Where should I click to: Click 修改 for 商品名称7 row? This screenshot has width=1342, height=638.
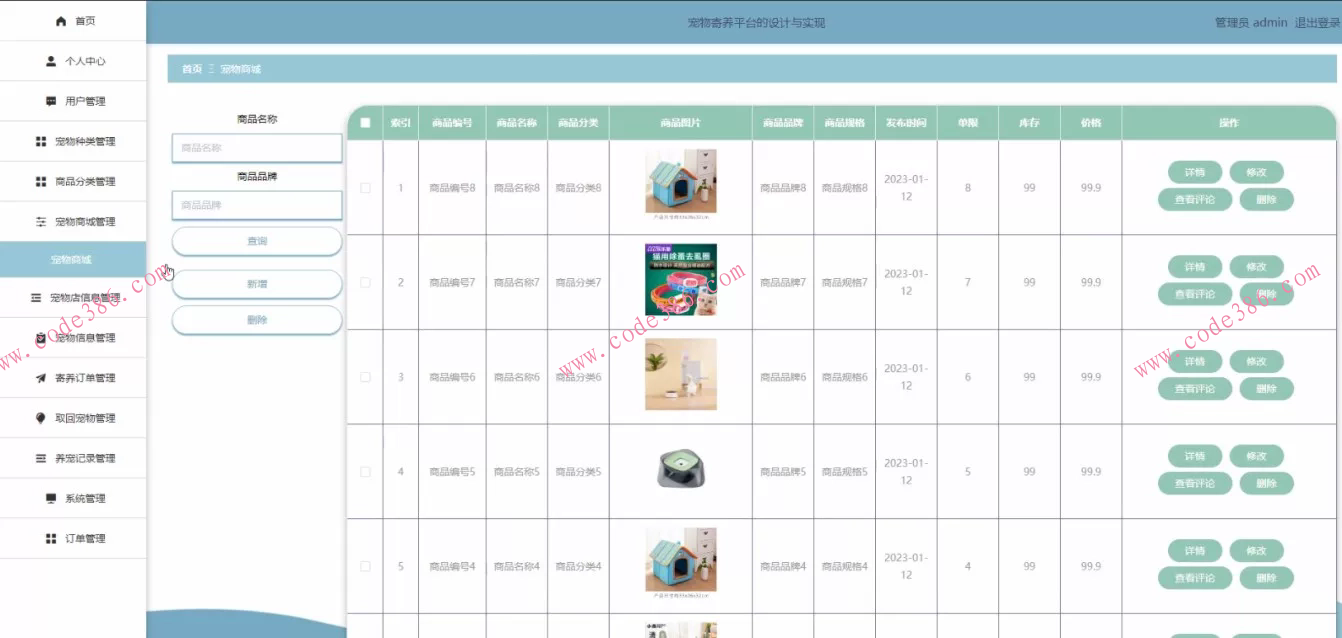[1257, 267]
